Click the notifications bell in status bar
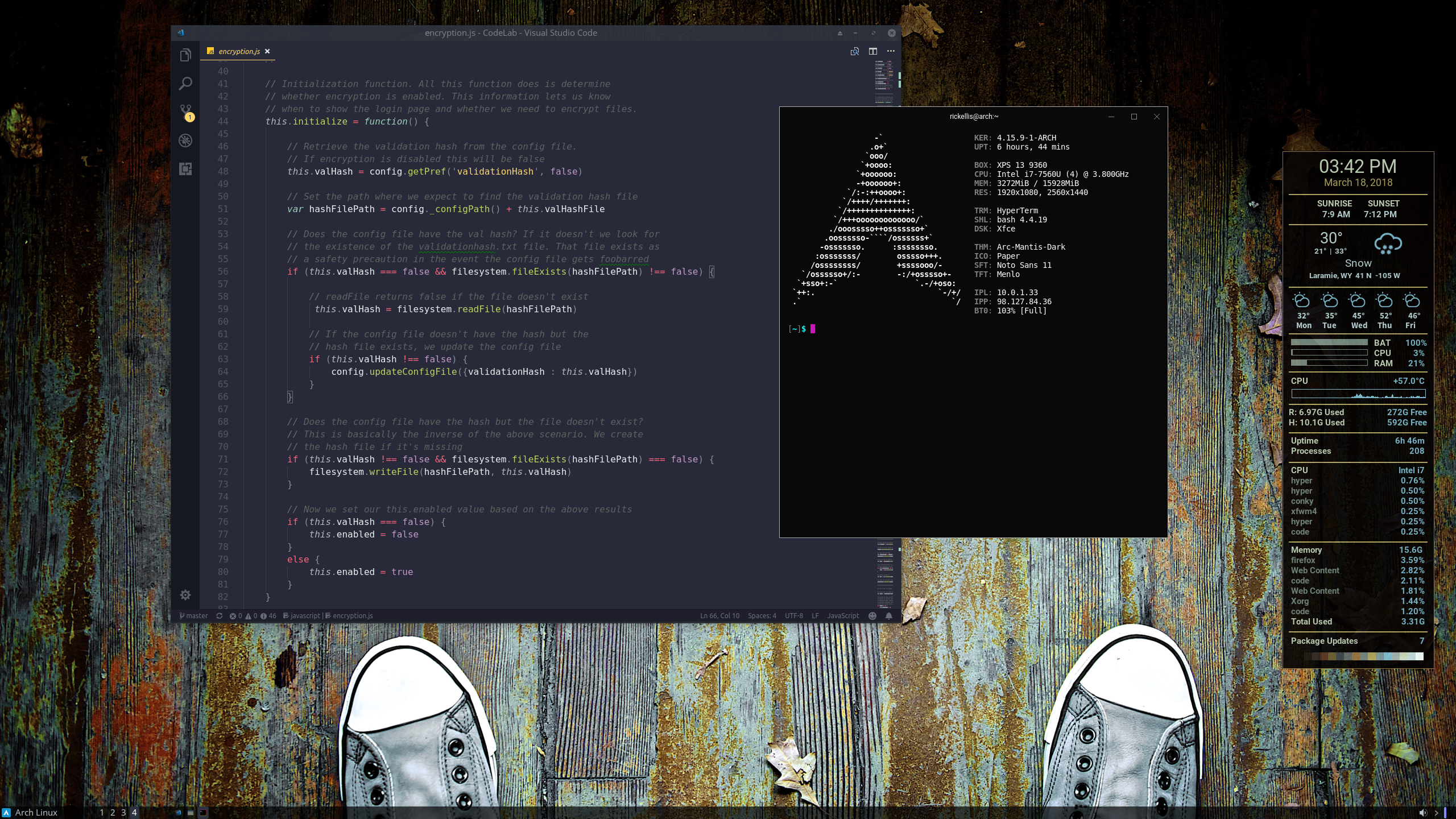1456x819 pixels. coord(889,615)
